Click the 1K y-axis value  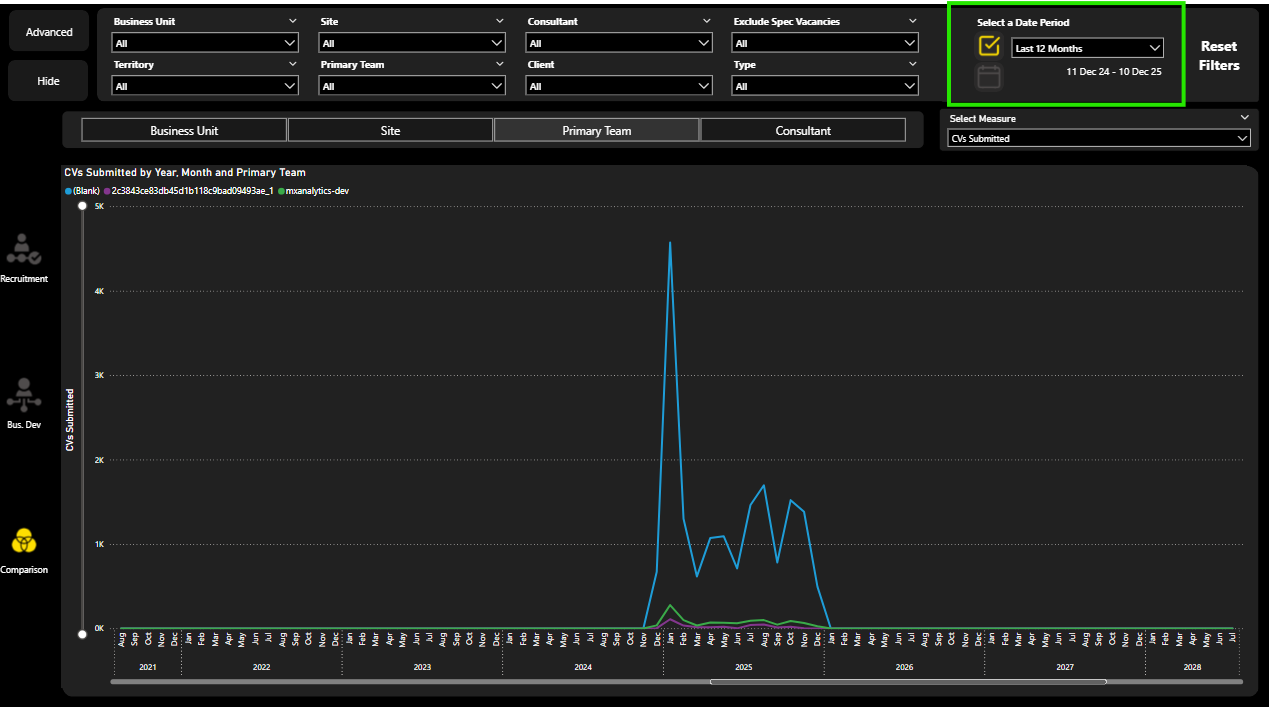click(x=99, y=544)
